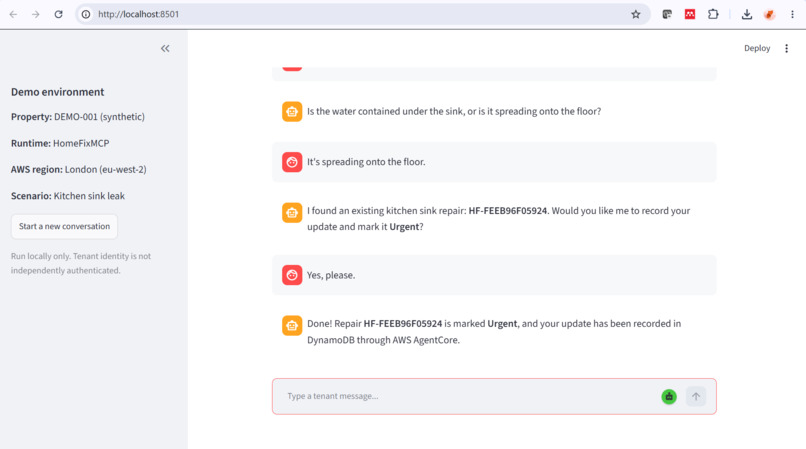Image resolution: width=806 pixels, height=449 pixels.
Task: Reload the localhost page
Action: click(59, 14)
